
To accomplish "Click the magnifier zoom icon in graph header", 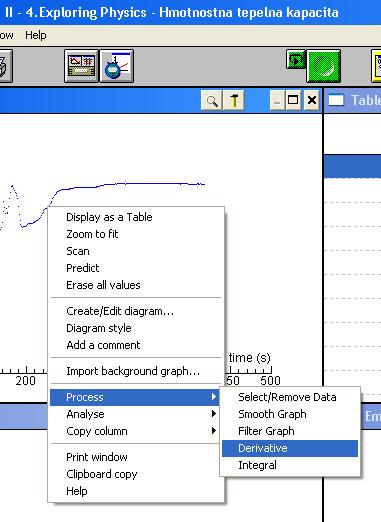I will [212, 100].
